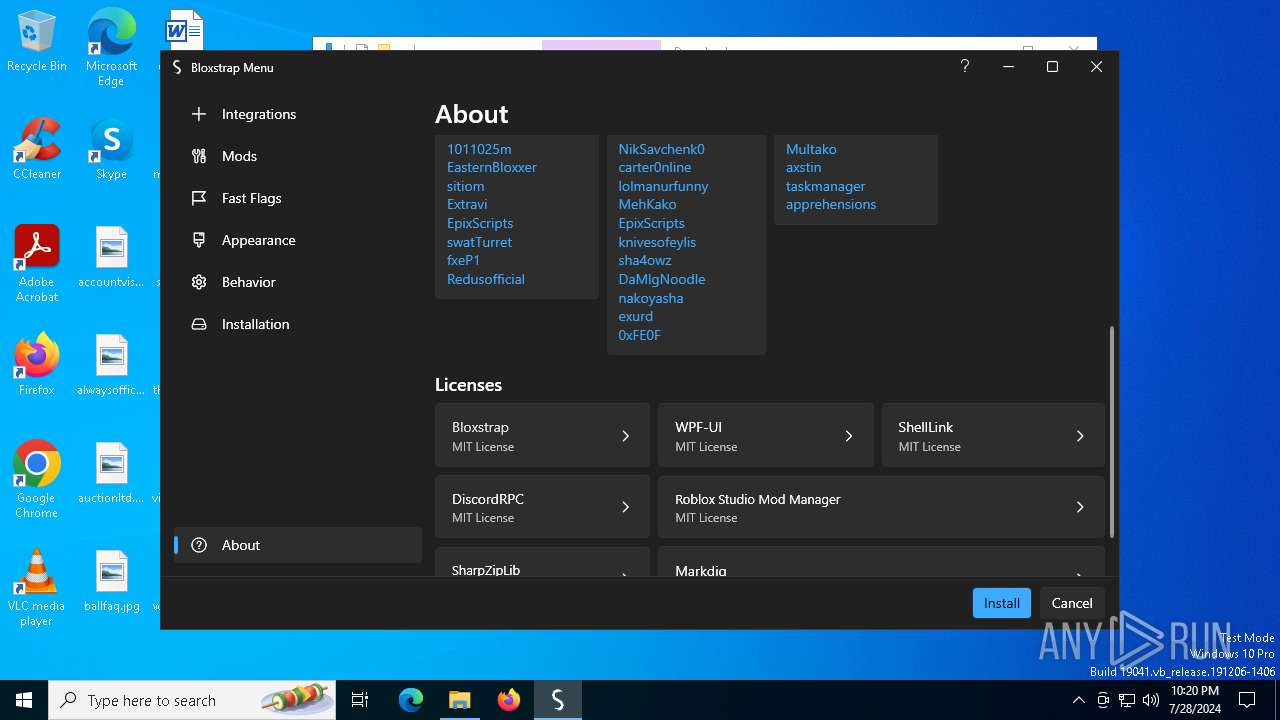Open the Integrations page plus icon

(x=199, y=114)
